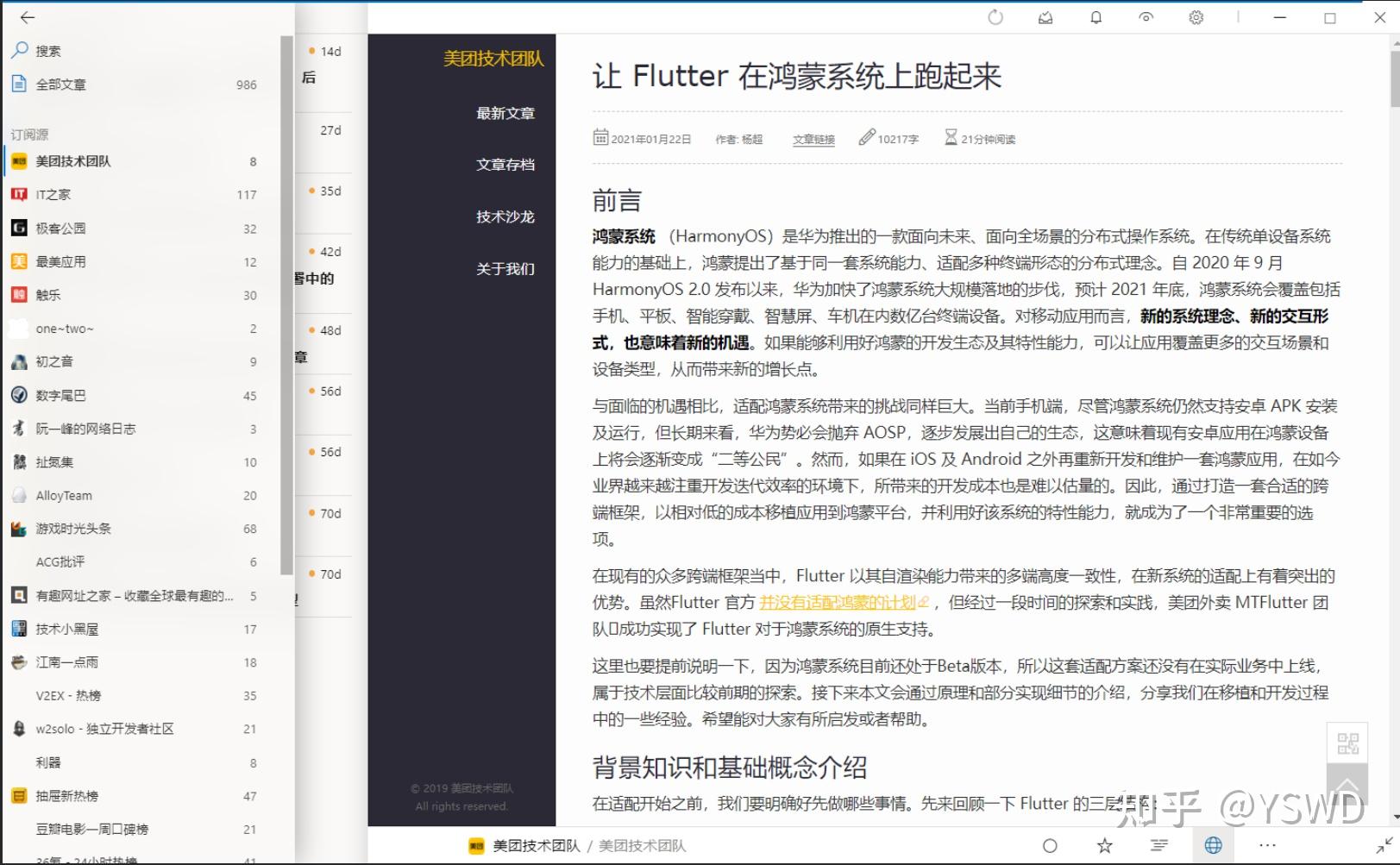Open the settings gear
This screenshot has width=1400, height=865.
tap(1196, 16)
